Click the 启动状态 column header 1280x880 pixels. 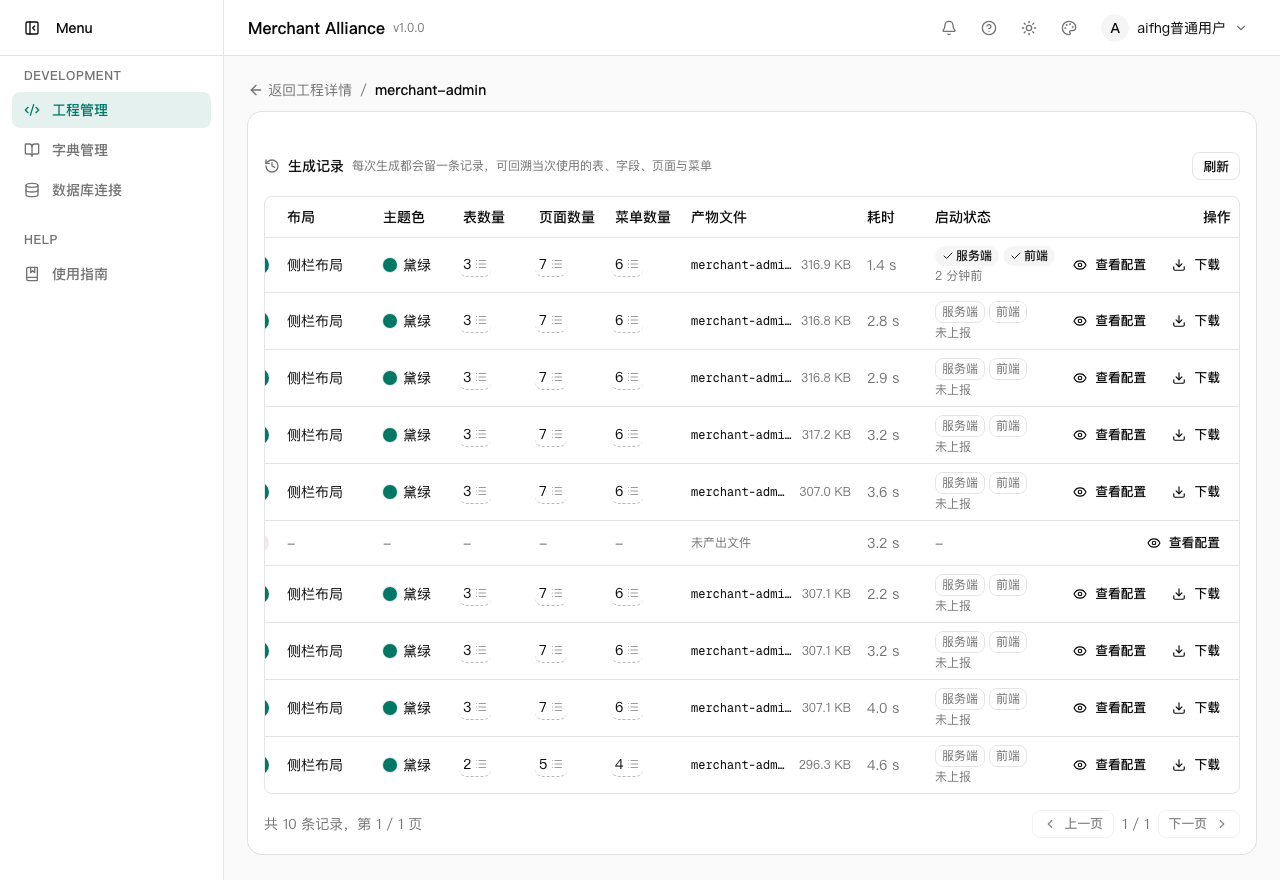click(x=963, y=217)
